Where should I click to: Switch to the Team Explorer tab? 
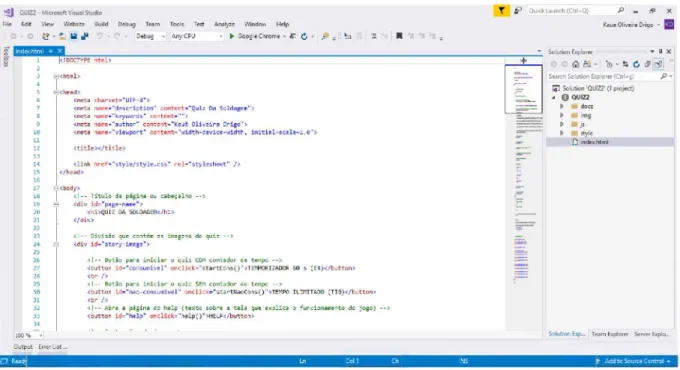point(610,334)
